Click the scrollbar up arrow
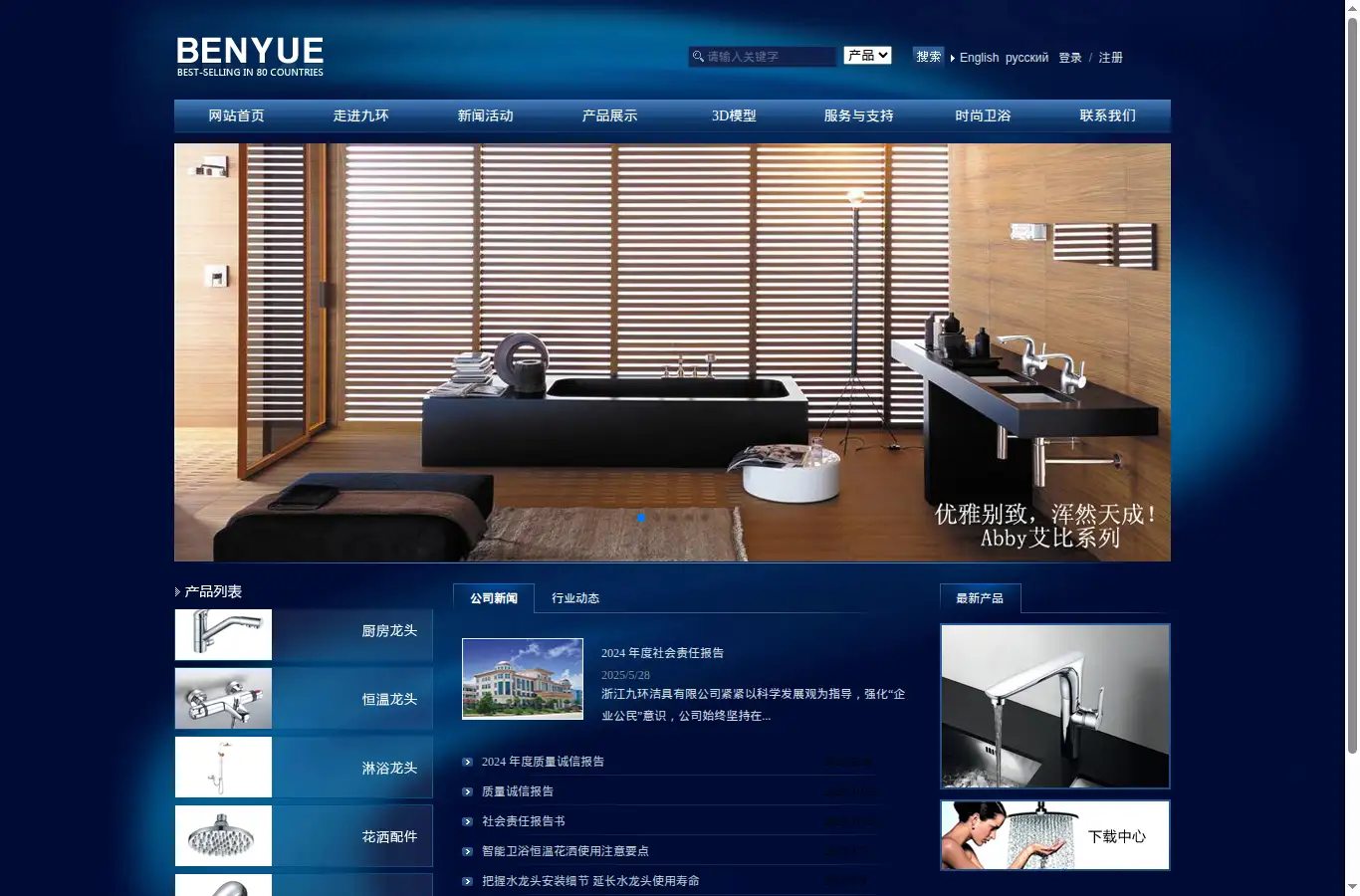Viewport: 1360px width, 896px height. tap(1352, 8)
